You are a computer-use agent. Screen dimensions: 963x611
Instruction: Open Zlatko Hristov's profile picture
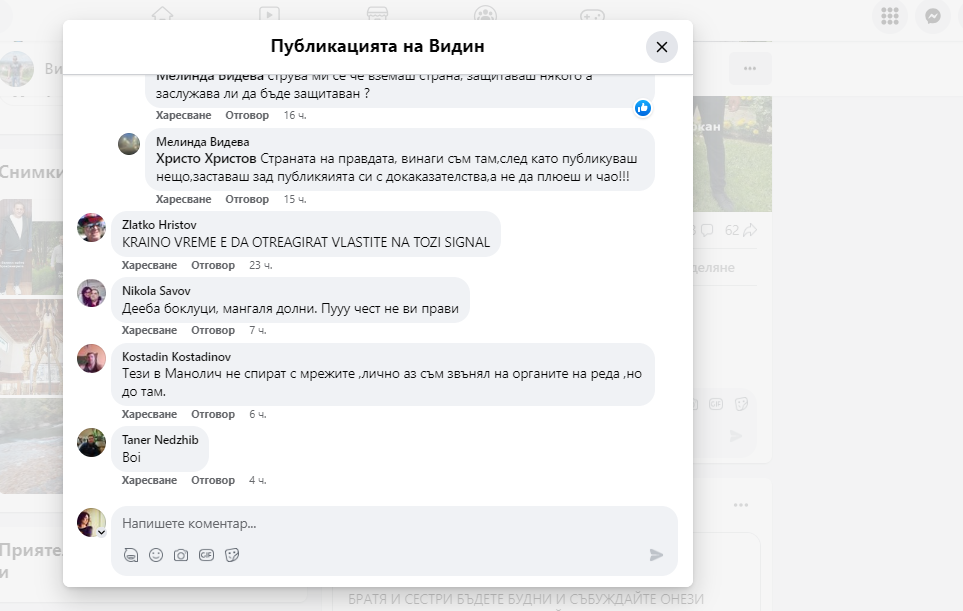[x=92, y=228]
